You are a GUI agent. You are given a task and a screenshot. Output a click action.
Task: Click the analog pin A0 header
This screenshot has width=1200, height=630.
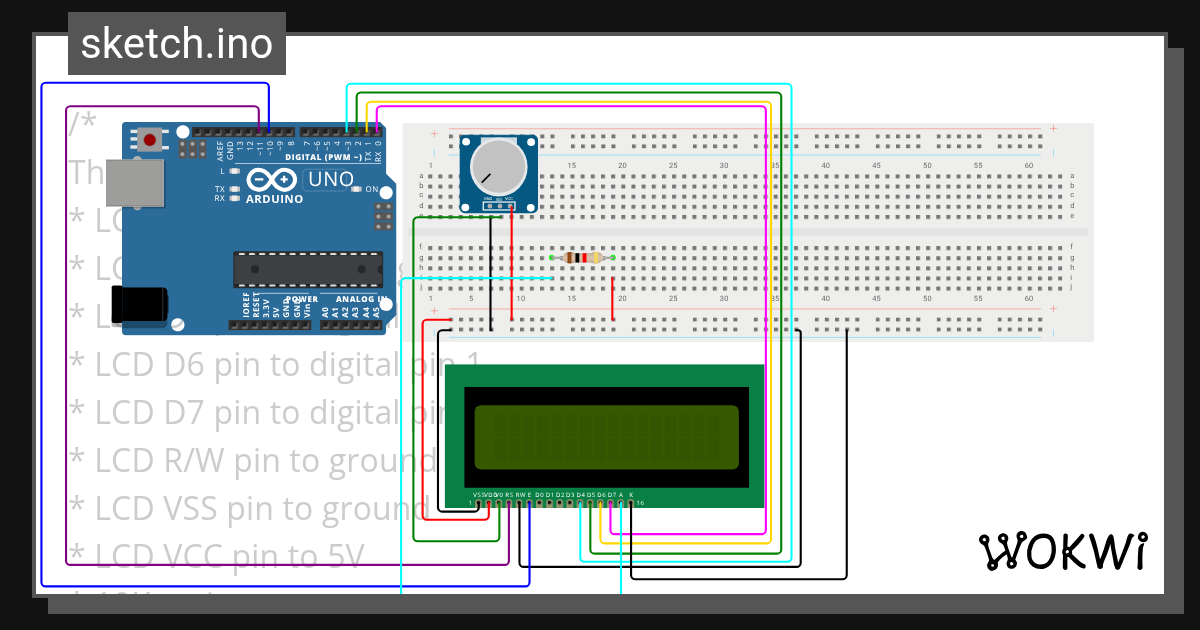click(325, 323)
